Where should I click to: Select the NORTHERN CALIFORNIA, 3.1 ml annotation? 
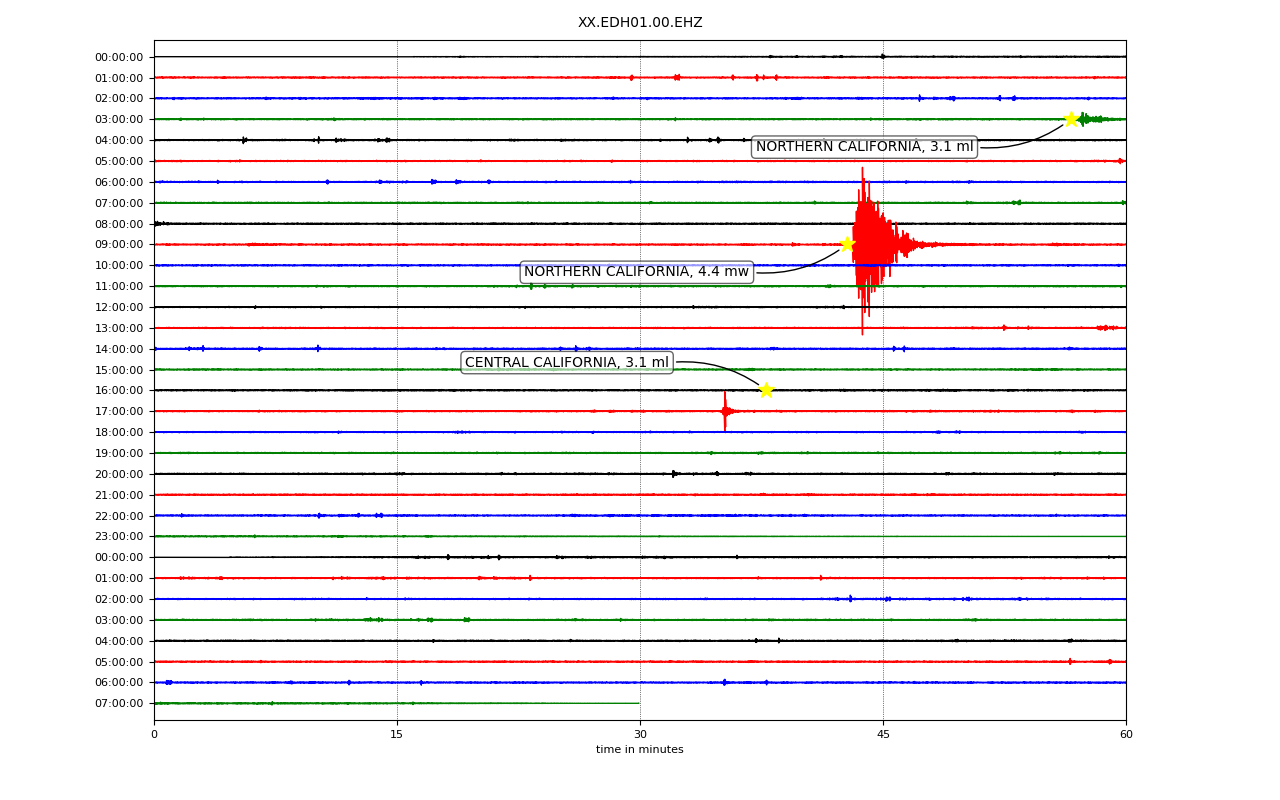(864, 147)
